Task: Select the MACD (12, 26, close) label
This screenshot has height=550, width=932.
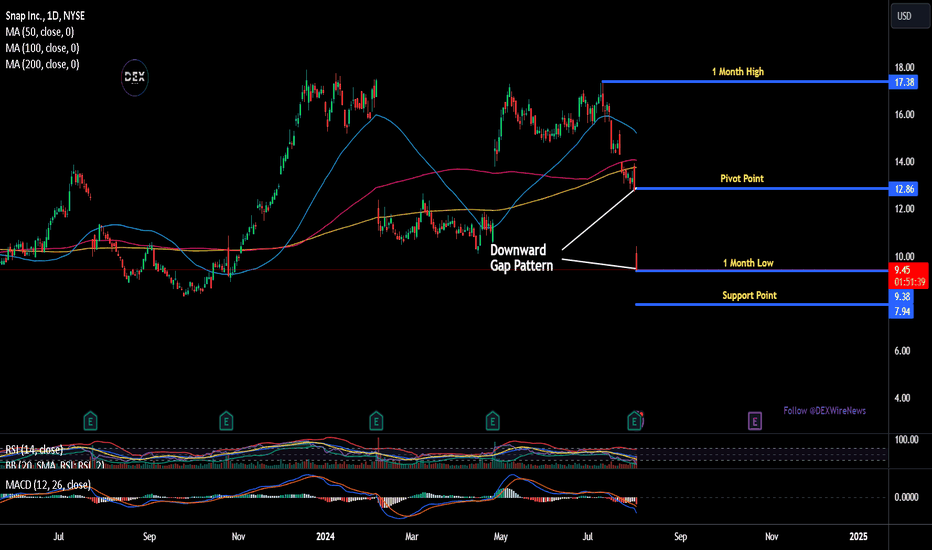Action: [48, 485]
